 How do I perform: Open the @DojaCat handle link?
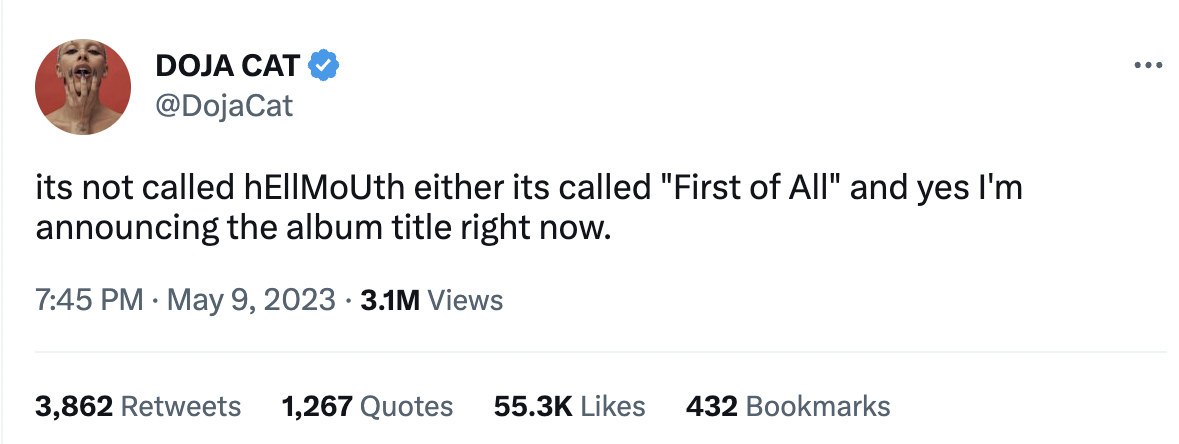[224, 105]
